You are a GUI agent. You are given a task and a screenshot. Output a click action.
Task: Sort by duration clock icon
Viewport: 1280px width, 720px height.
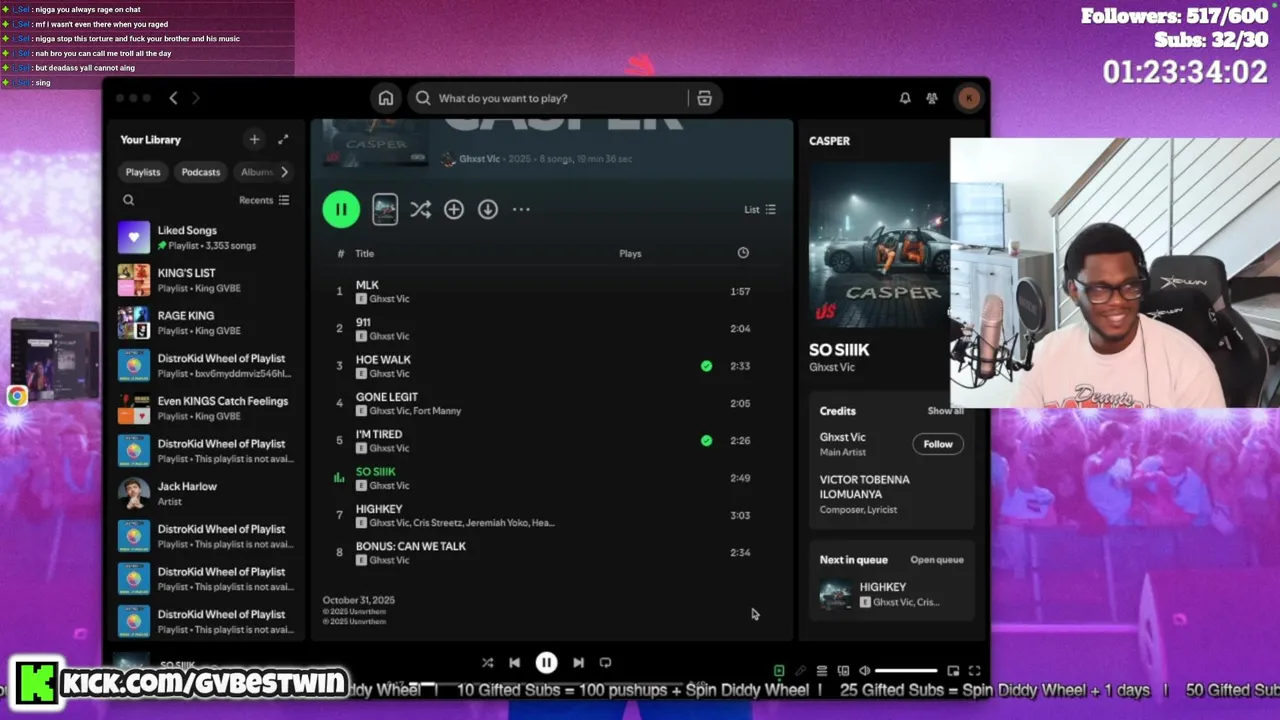point(743,253)
